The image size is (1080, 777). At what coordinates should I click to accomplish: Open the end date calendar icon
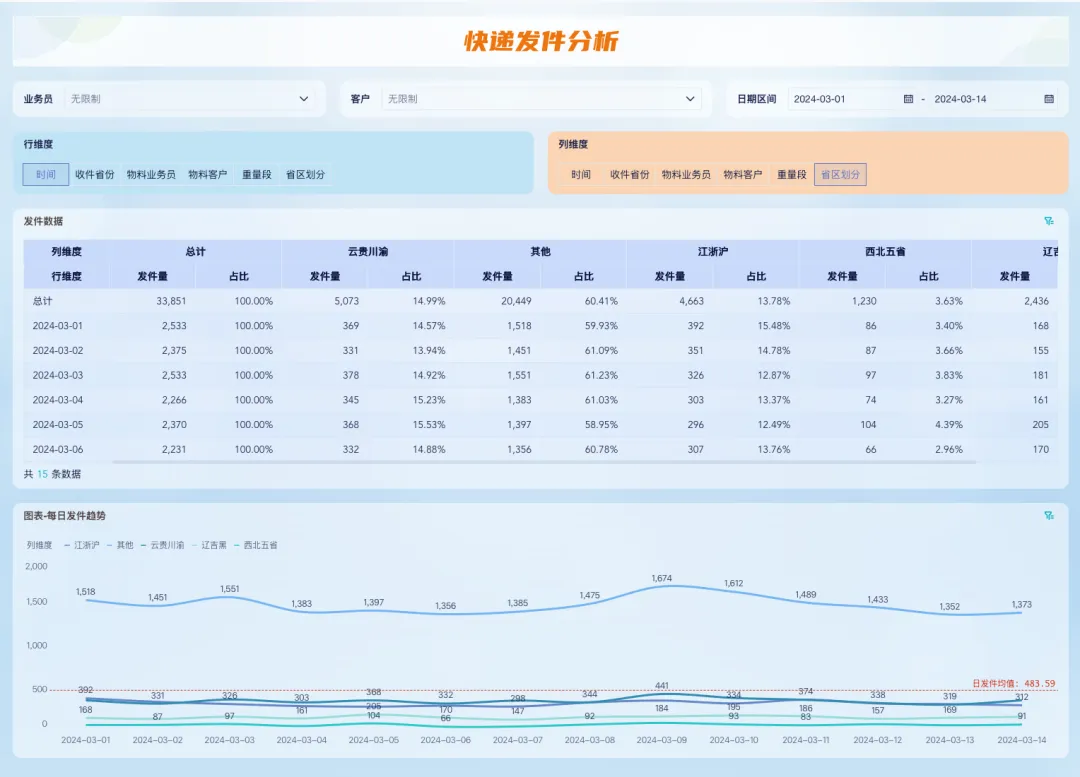[1049, 99]
